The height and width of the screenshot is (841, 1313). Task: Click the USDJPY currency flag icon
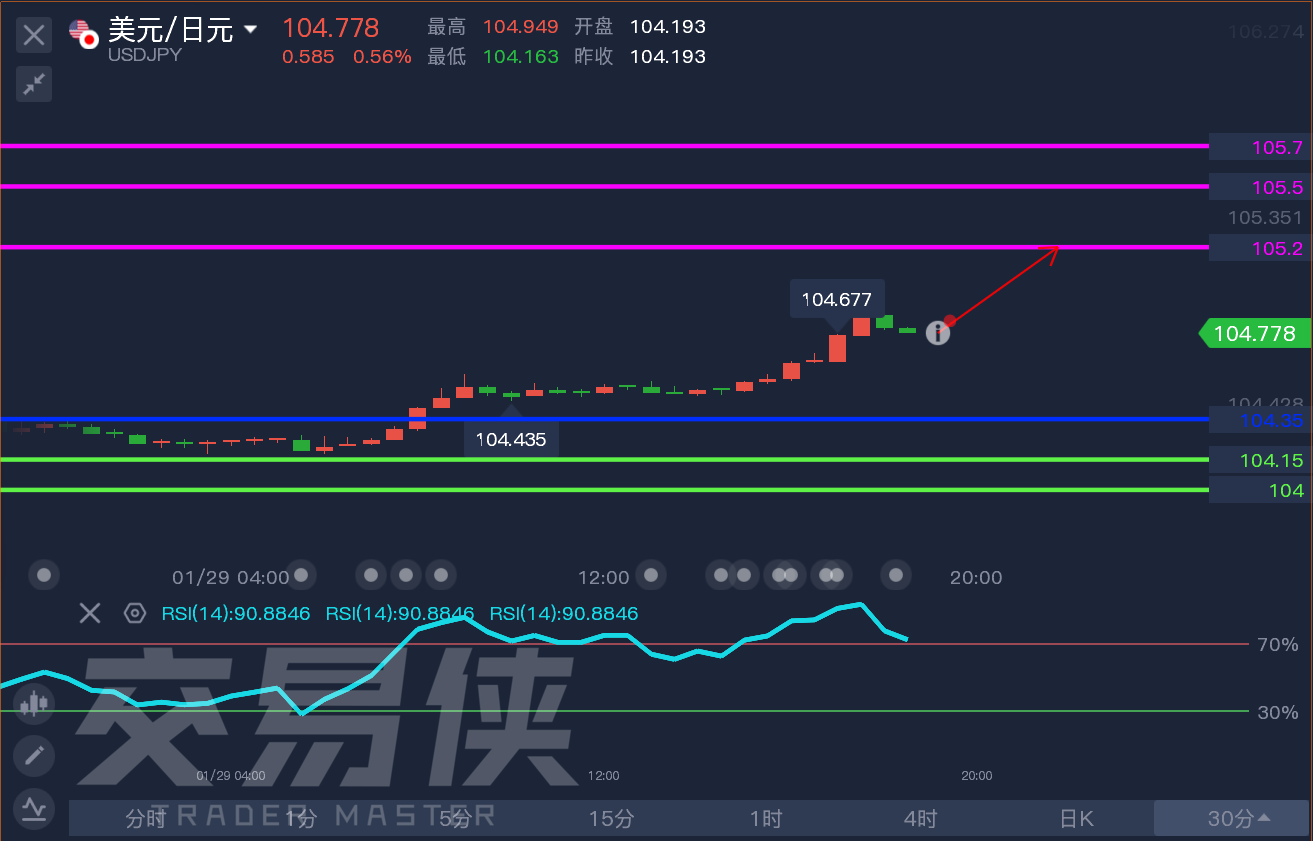point(84,34)
